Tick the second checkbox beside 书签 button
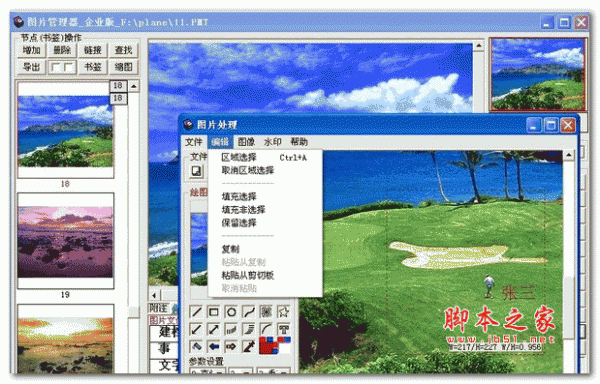Viewport: 600px width, 384px height. [69, 67]
